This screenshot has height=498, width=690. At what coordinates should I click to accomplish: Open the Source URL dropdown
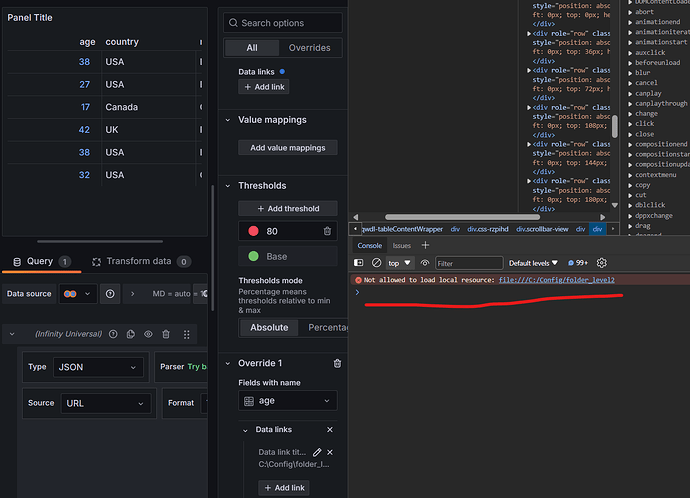click(106, 403)
